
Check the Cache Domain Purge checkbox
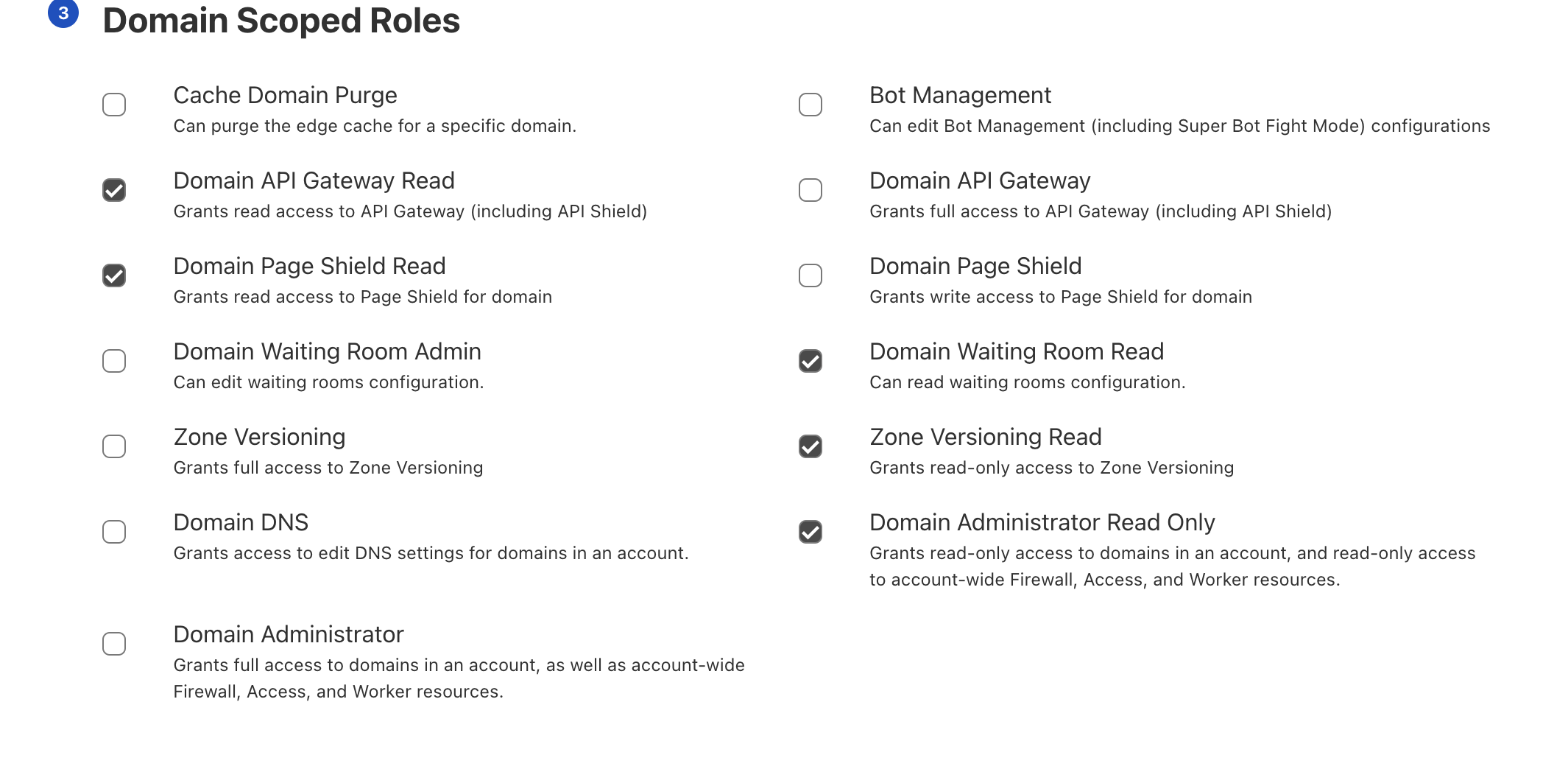coord(114,105)
